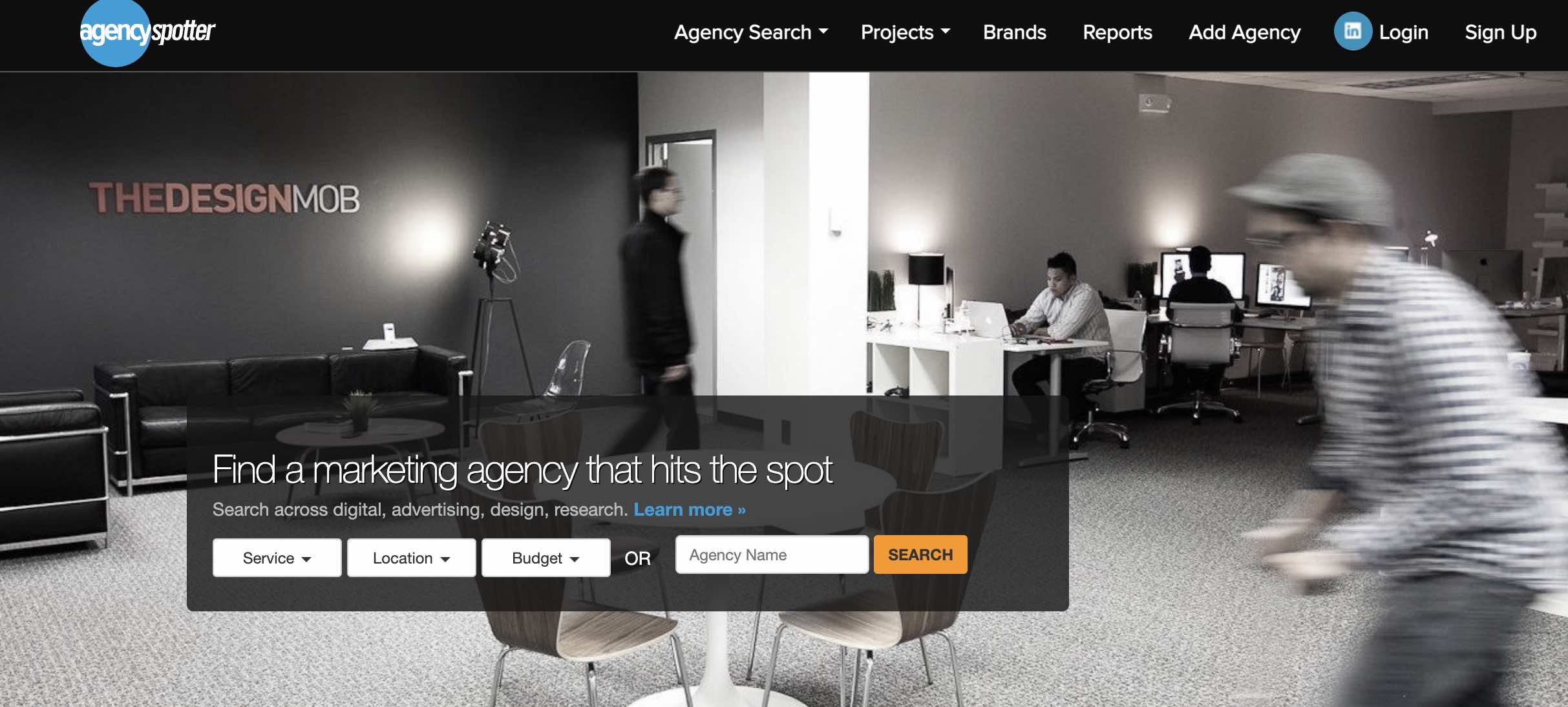Image resolution: width=1568 pixels, height=707 pixels.
Task: Click the Agency Name input field
Action: tap(771, 554)
